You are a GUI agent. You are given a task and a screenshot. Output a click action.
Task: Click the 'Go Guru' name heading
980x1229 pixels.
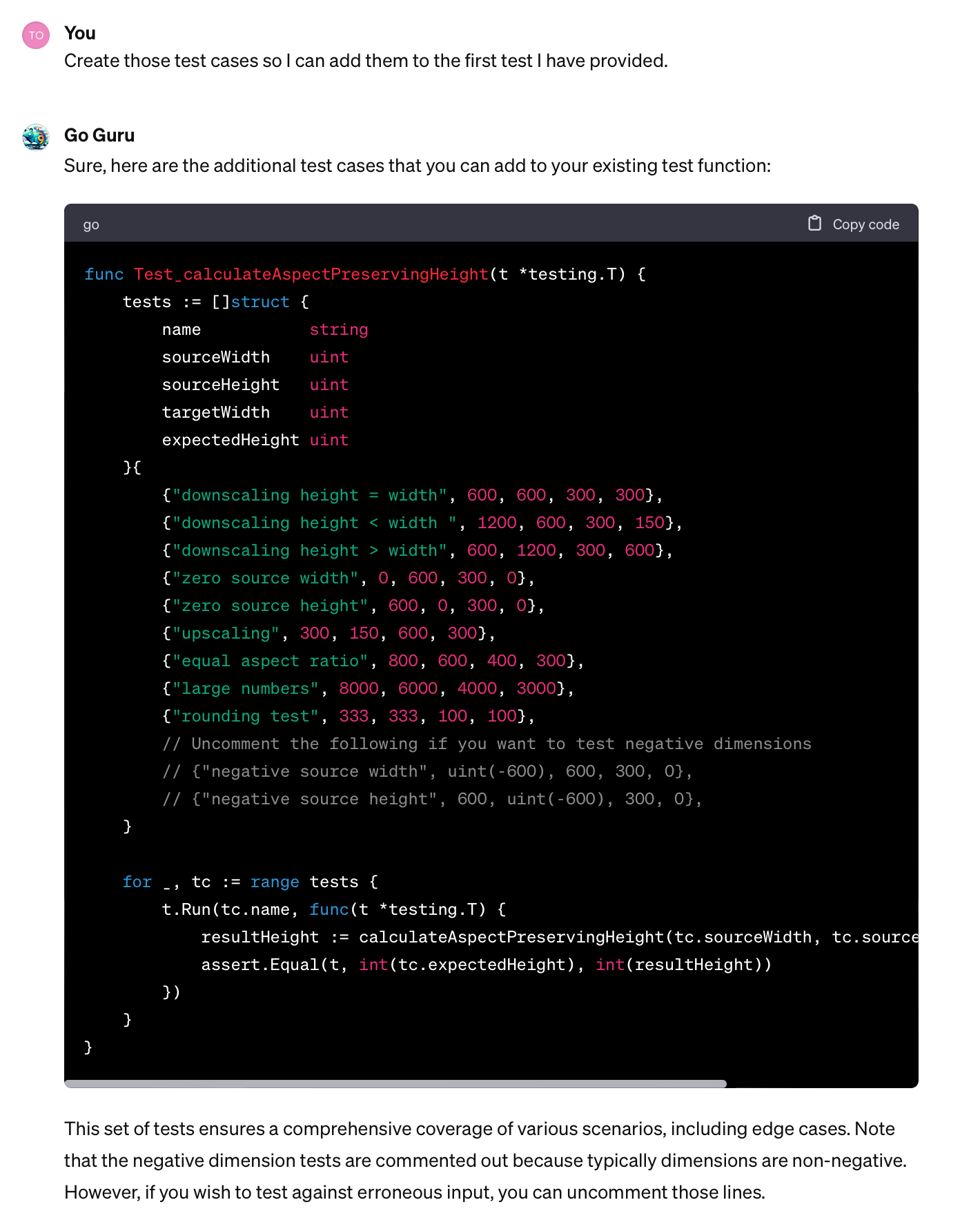point(99,135)
